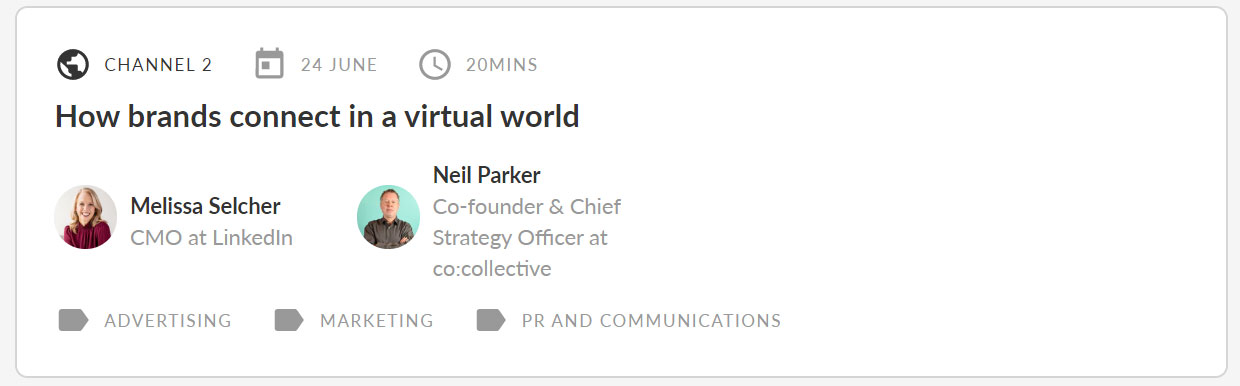The height and width of the screenshot is (386, 1240).
Task: Click the tag icon before PR AND COMMUNICATIONS
Action: [491, 320]
